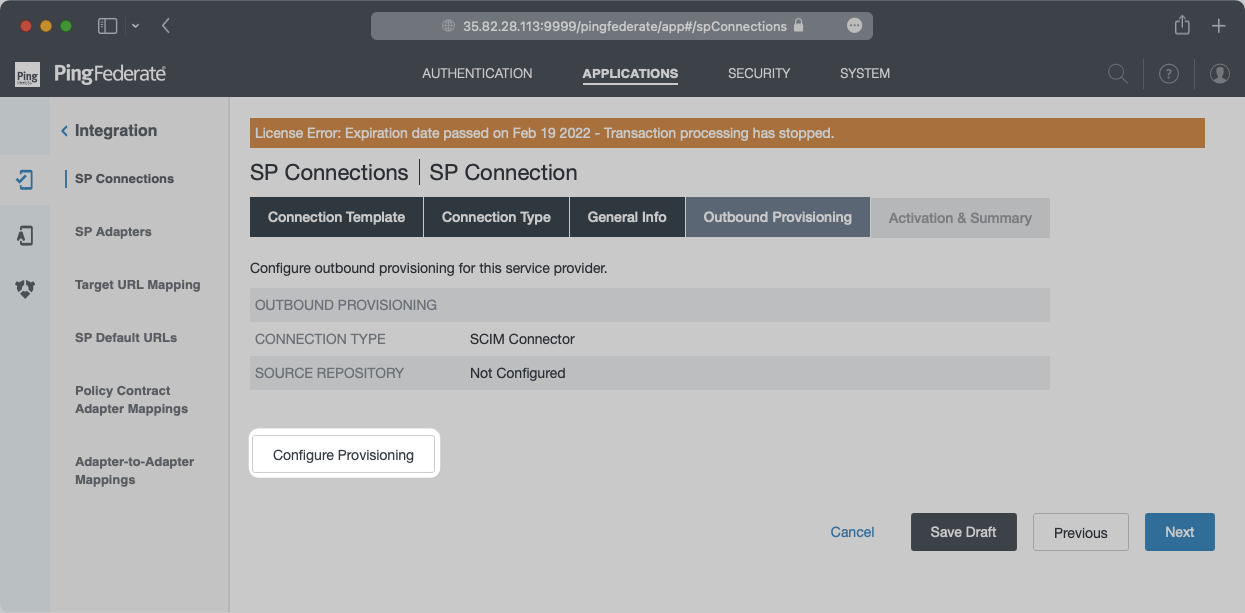
Task: Toggle the browser sidebar panel
Action: pyautogui.click(x=107, y=26)
